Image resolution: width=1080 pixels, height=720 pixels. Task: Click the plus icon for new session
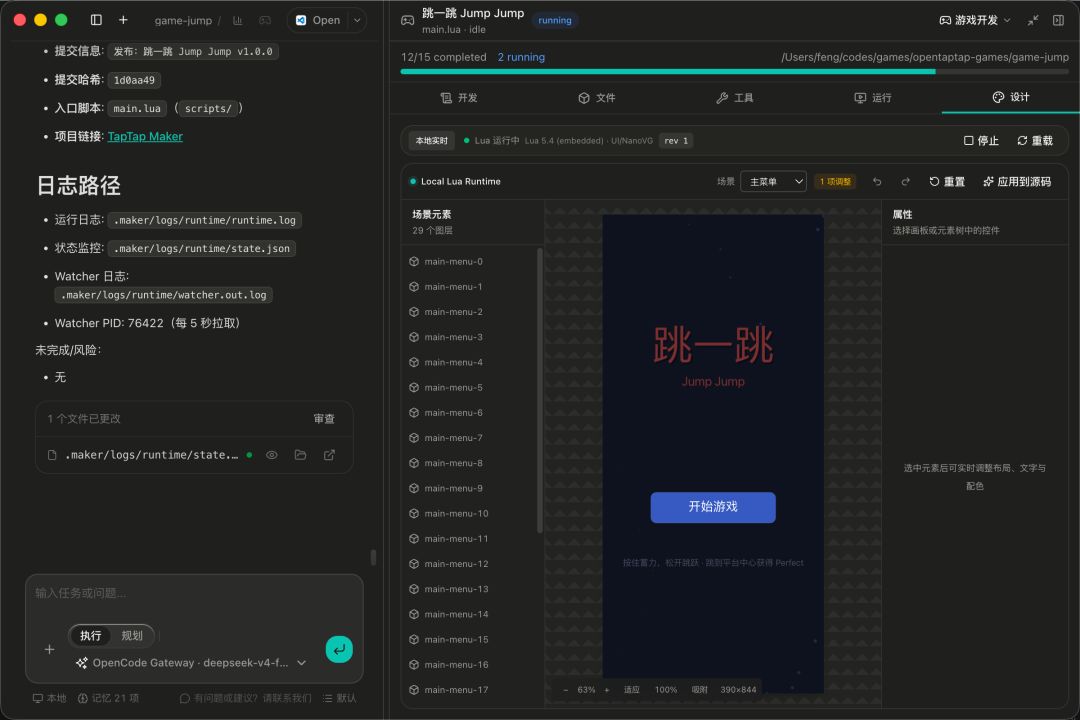(x=123, y=20)
